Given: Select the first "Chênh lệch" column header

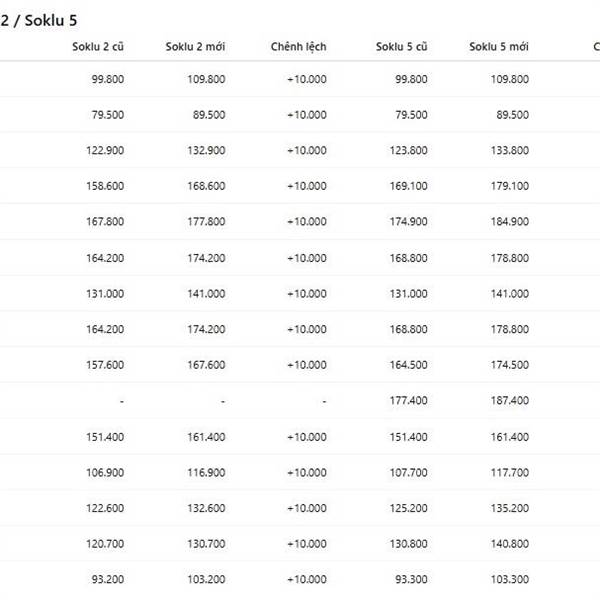Looking at the screenshot, I should coord(298,47).
